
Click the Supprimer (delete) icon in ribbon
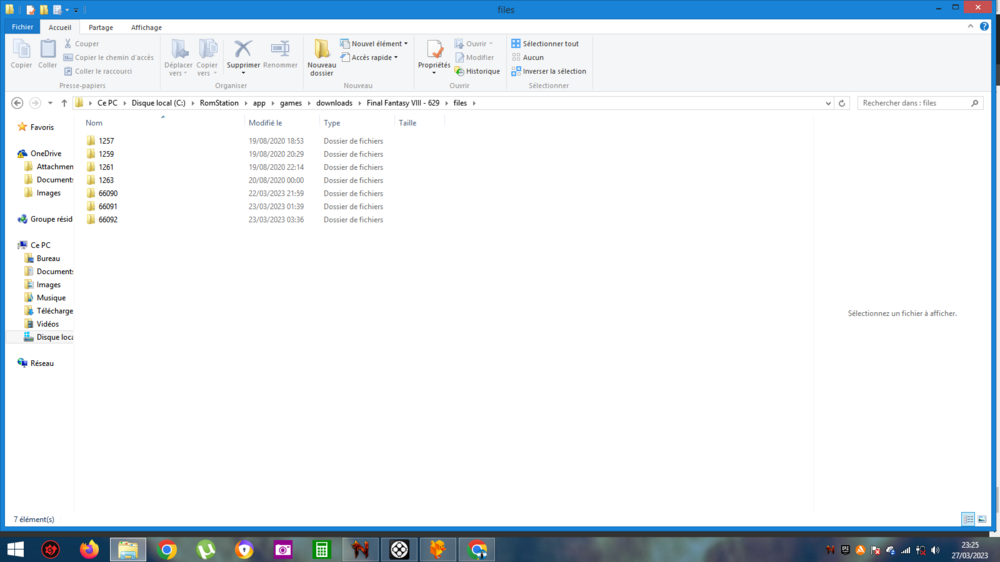tap(242, 50)
